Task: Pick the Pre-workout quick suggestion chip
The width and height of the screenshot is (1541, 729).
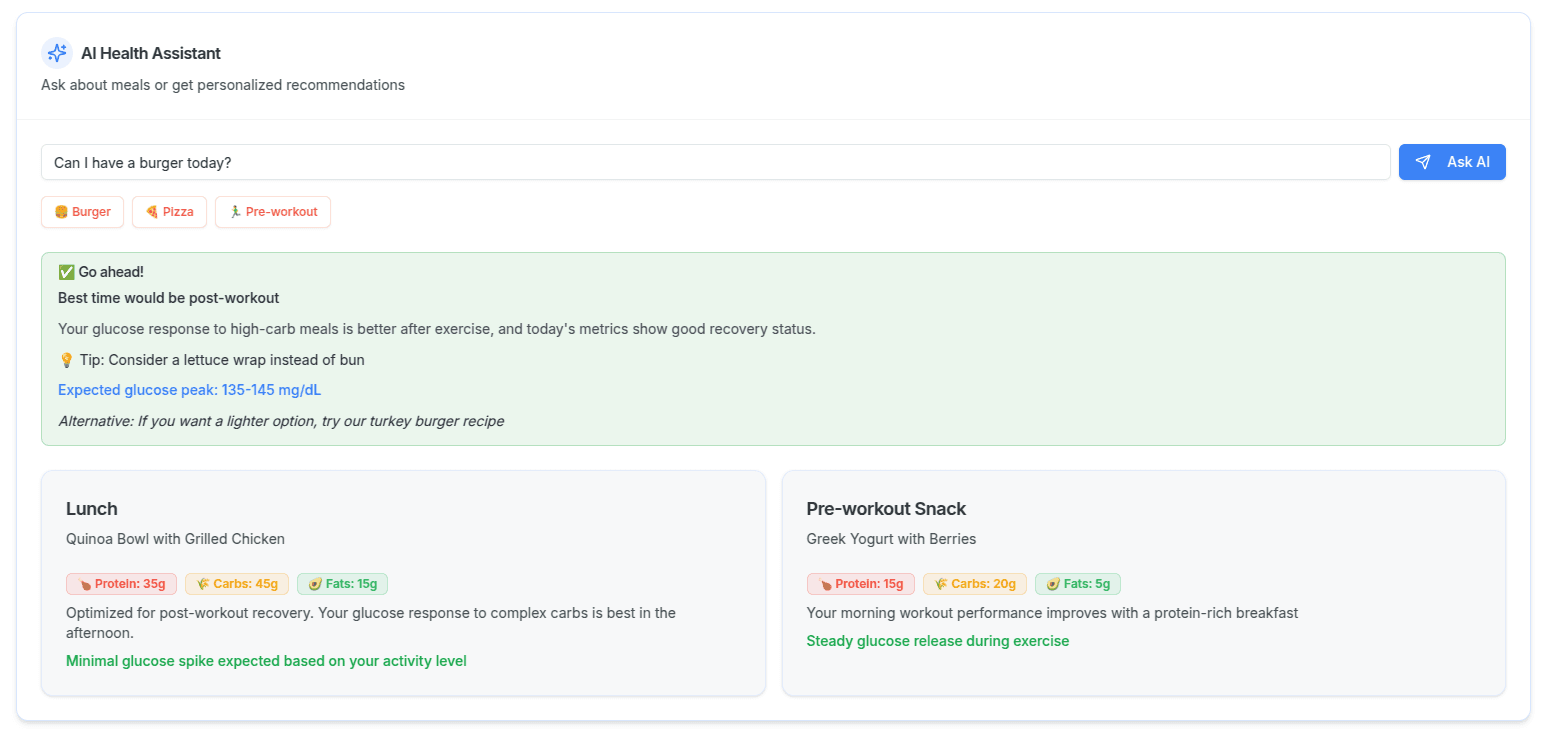Action: 272,212
